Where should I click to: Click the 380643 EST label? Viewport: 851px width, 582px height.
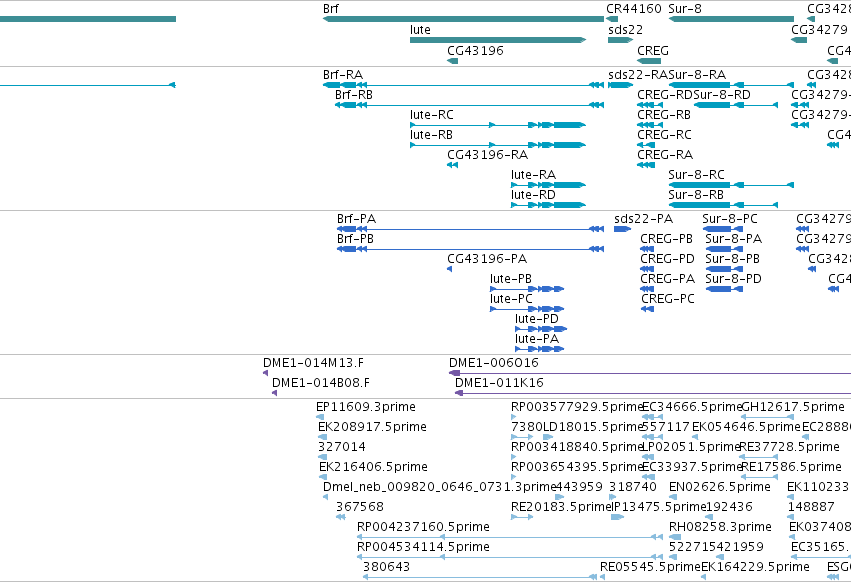click(x=386, y=567)
